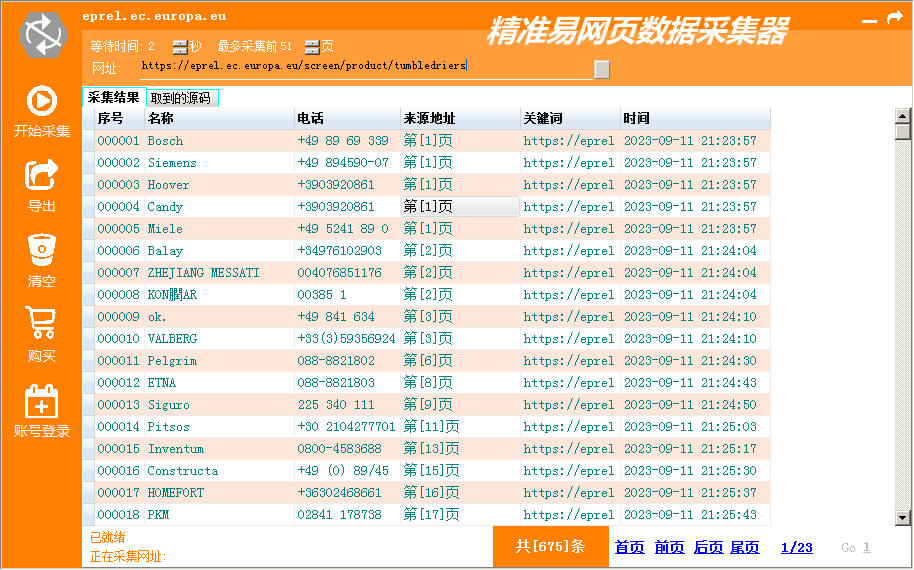Go to 后页 next page link

[708, 547]
